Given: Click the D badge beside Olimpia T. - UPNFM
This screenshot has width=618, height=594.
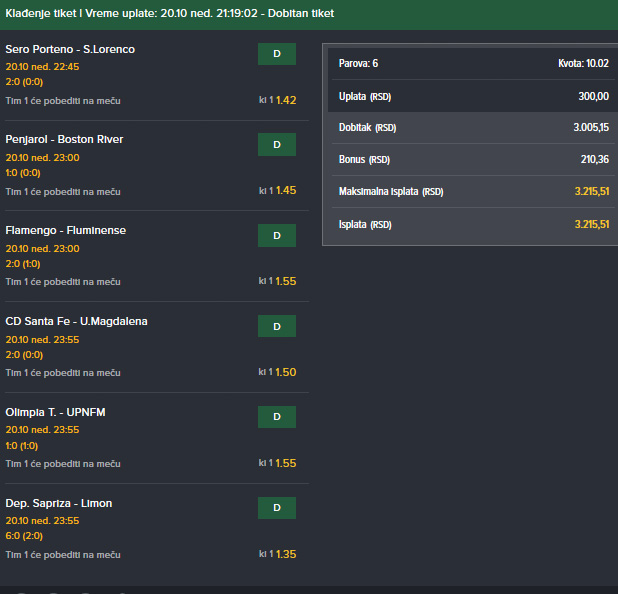Looking at the screenshot, I should click(277, 417).
